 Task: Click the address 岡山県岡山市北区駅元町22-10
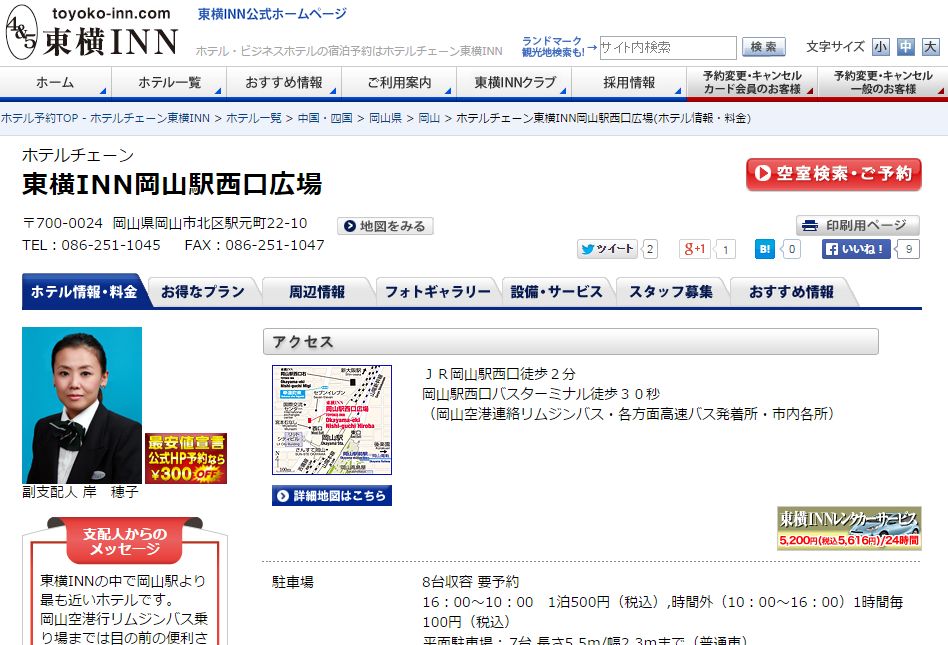[x=210, y=223]
